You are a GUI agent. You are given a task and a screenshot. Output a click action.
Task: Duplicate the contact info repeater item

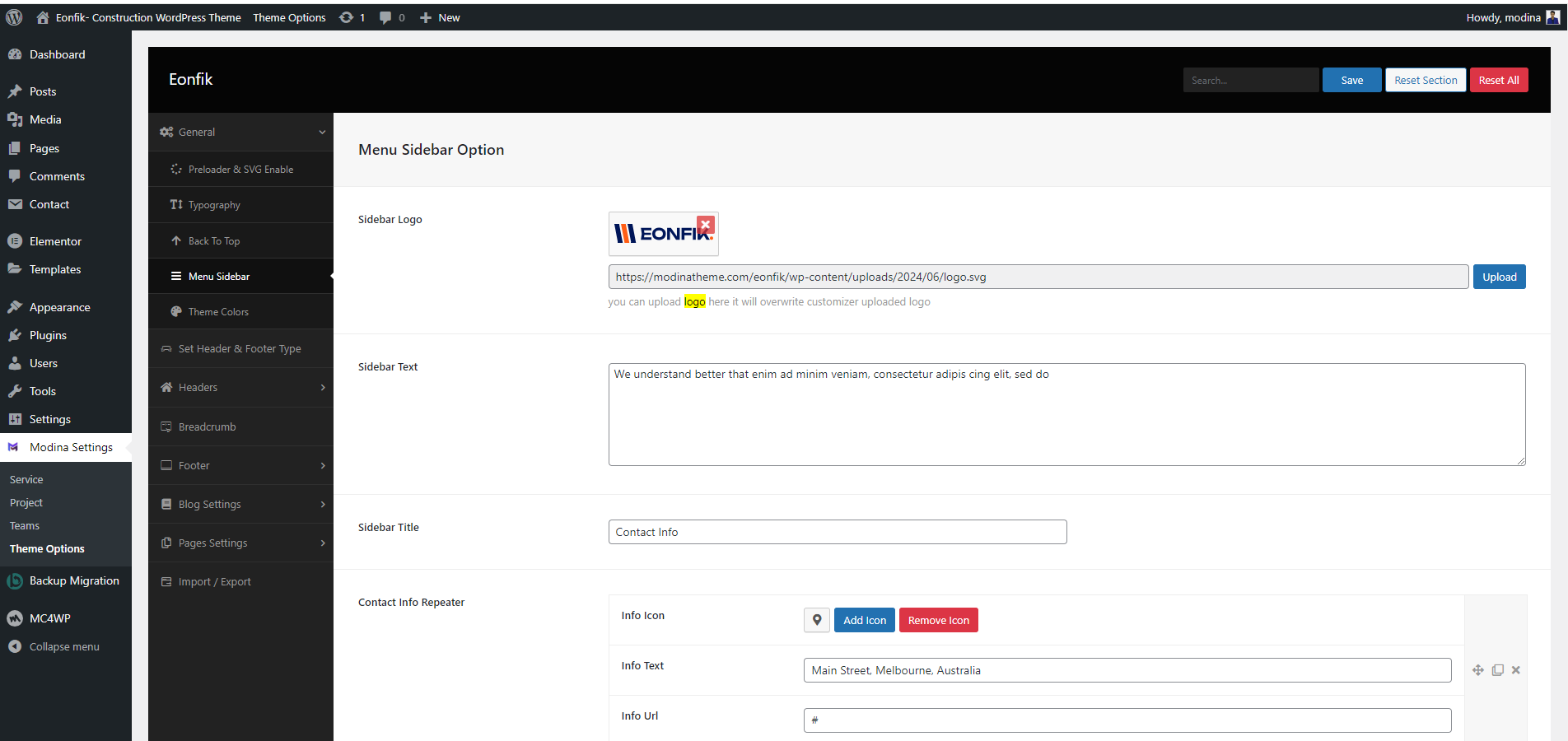(x=1497, y=670)
